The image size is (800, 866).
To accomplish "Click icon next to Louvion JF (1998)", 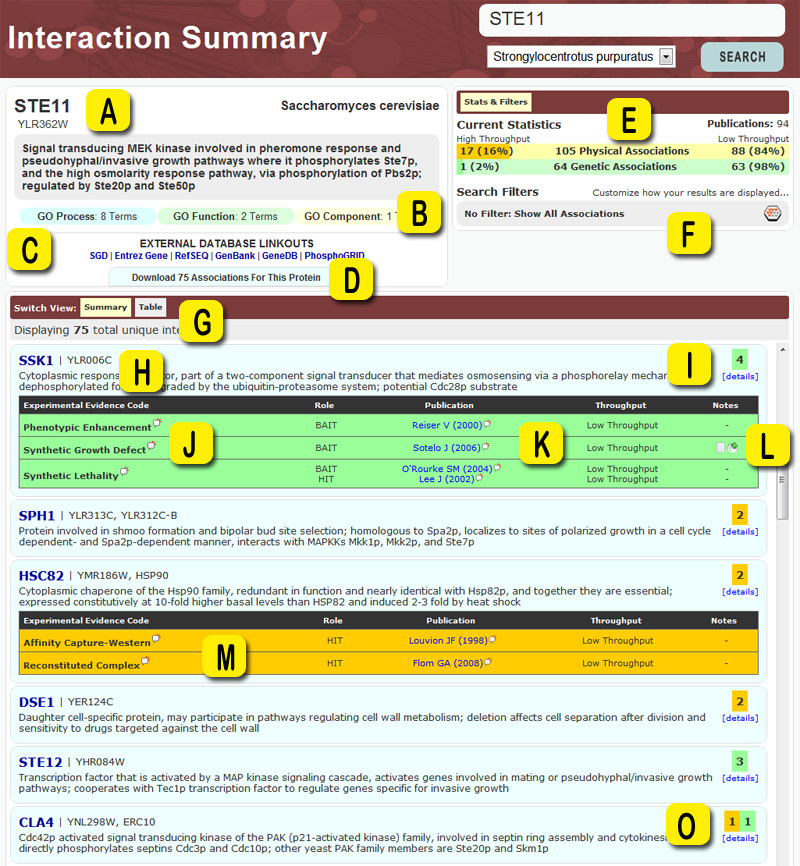I will pos(493,639).
